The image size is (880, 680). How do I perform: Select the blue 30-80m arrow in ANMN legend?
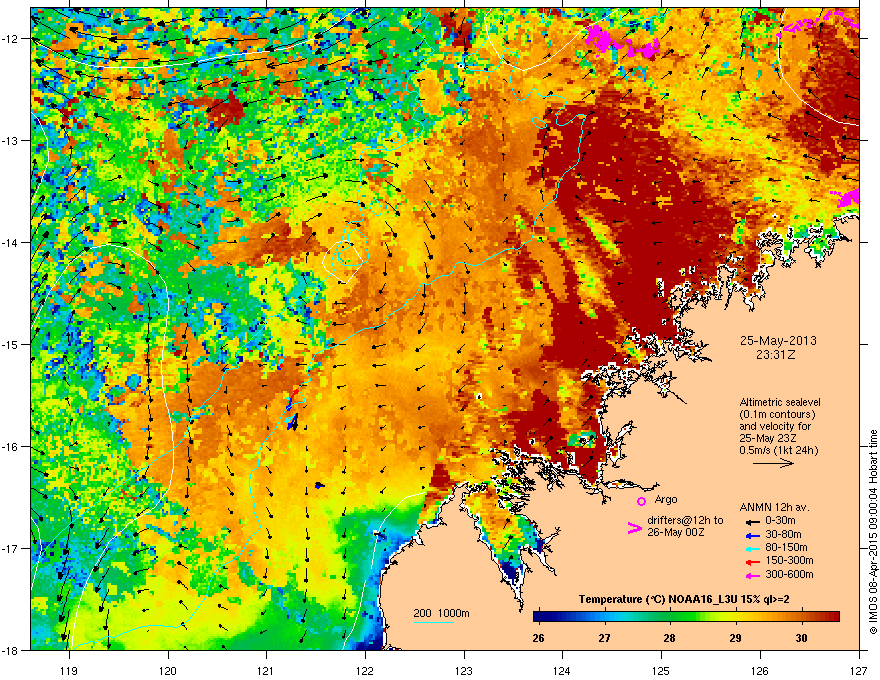pyautogui.click(x=753, y=535)
